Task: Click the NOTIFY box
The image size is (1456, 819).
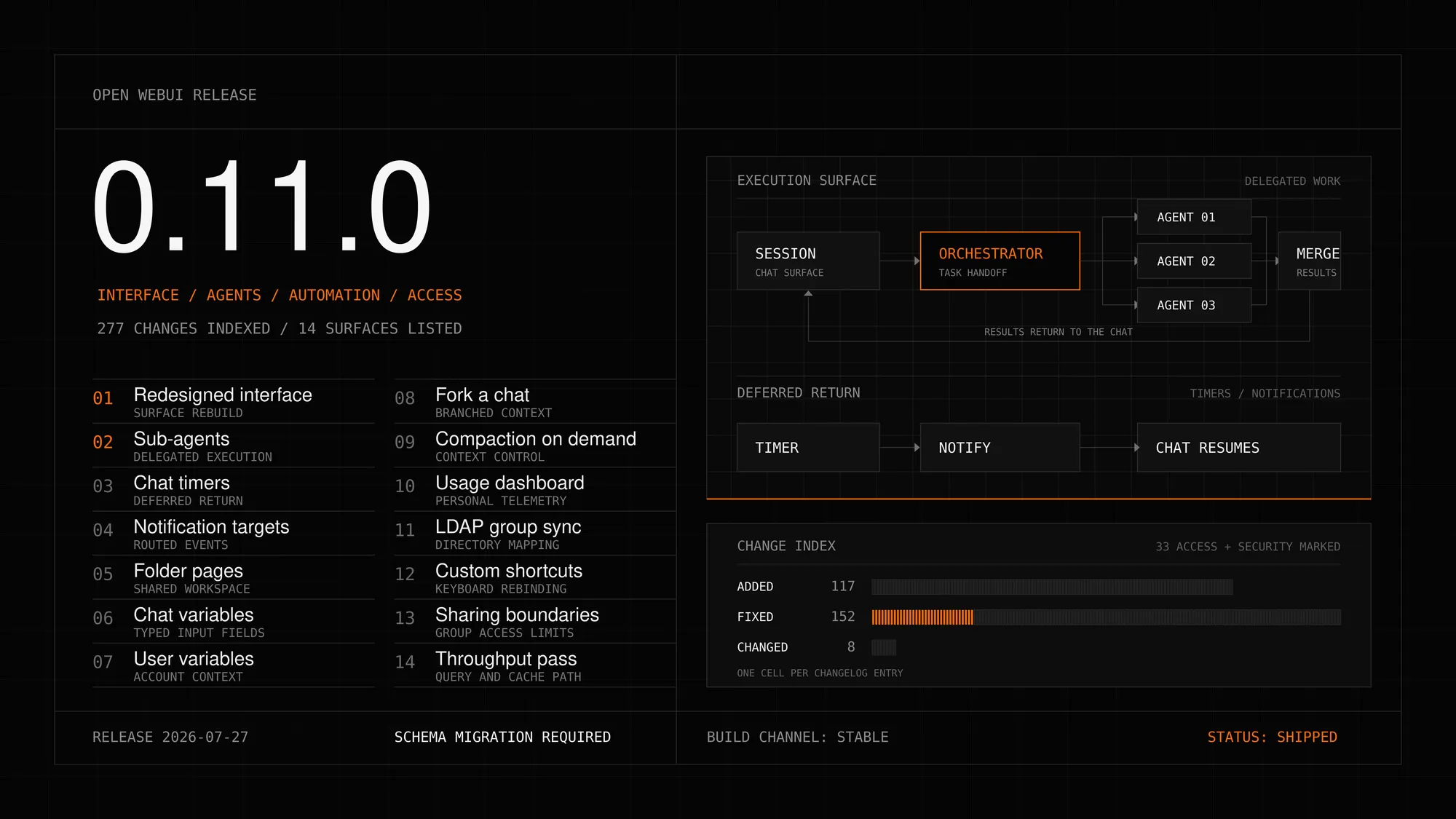Action: 1000,447
